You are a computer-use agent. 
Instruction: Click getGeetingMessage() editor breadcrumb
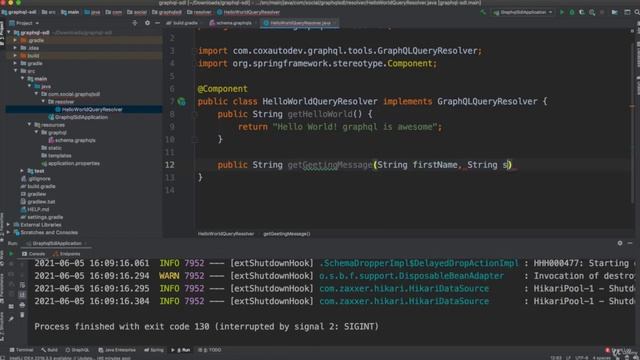[287, 234]
